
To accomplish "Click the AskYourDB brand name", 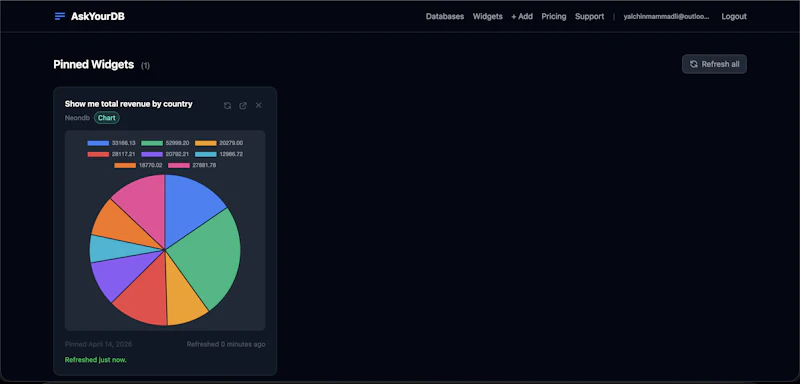I will point(97,16).
